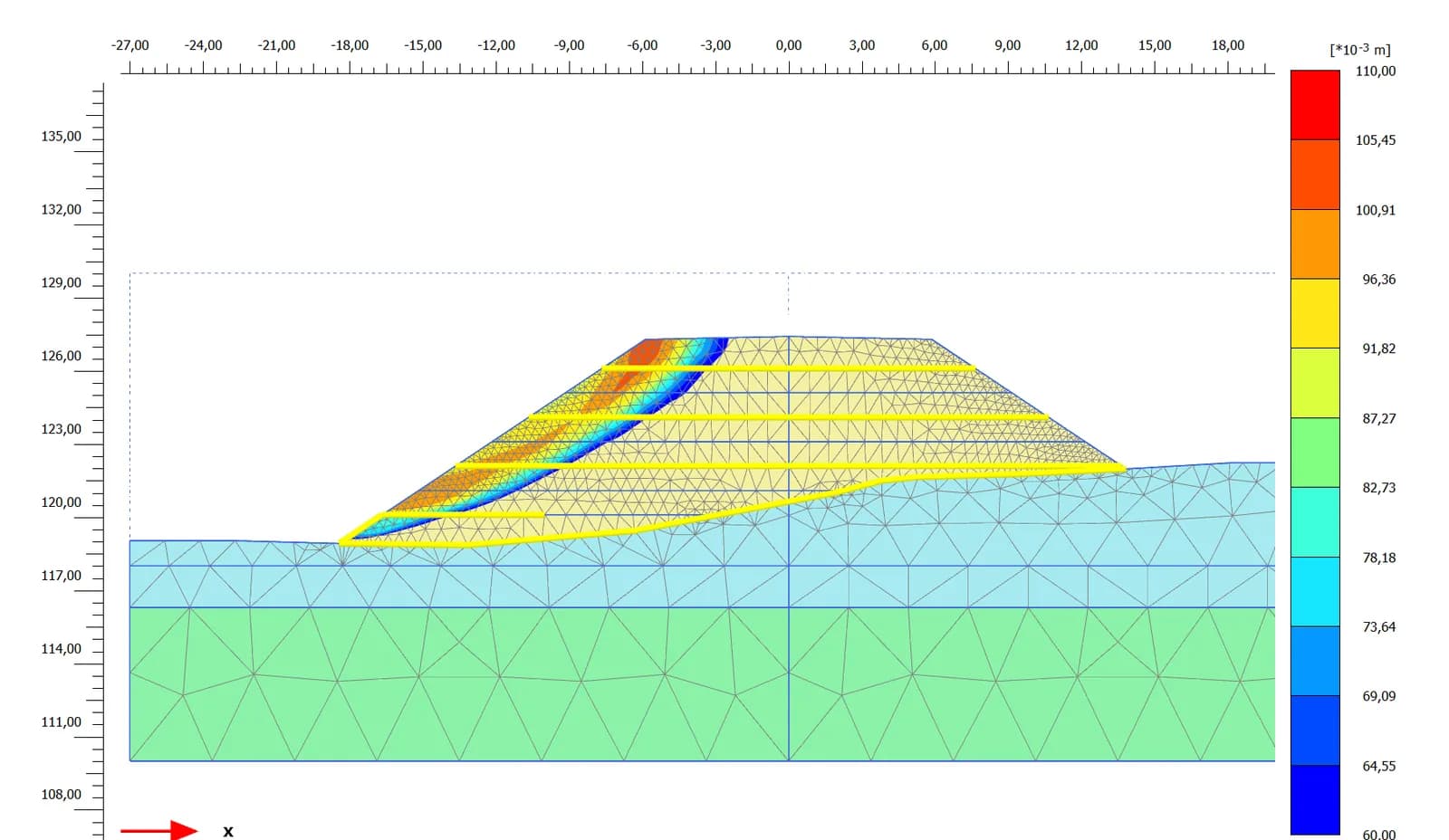
Task: Click horizontal ruler label 0,00
Action: click(x=789, y=45)
